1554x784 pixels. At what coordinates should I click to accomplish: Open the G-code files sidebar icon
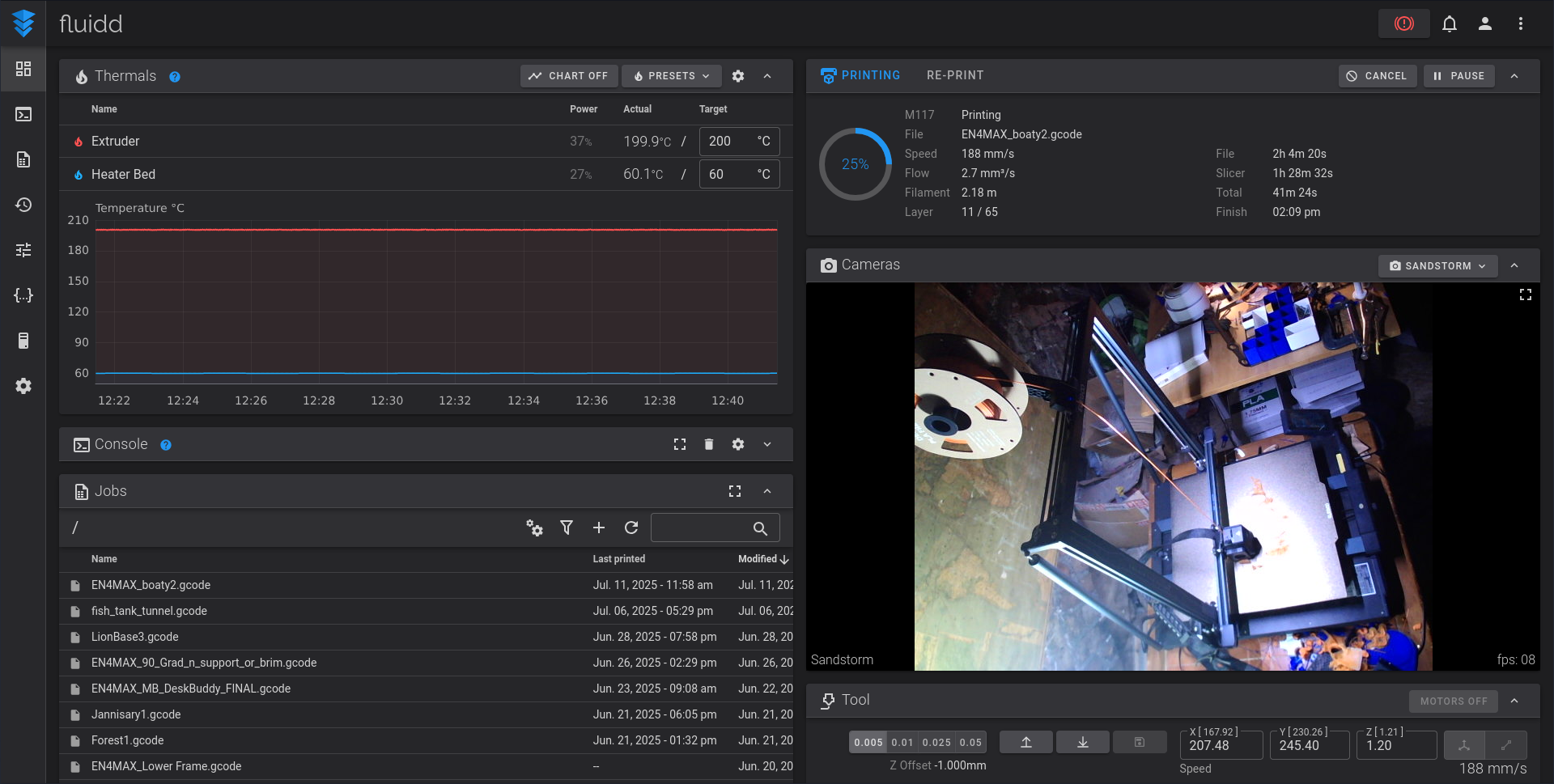[23, 159]
